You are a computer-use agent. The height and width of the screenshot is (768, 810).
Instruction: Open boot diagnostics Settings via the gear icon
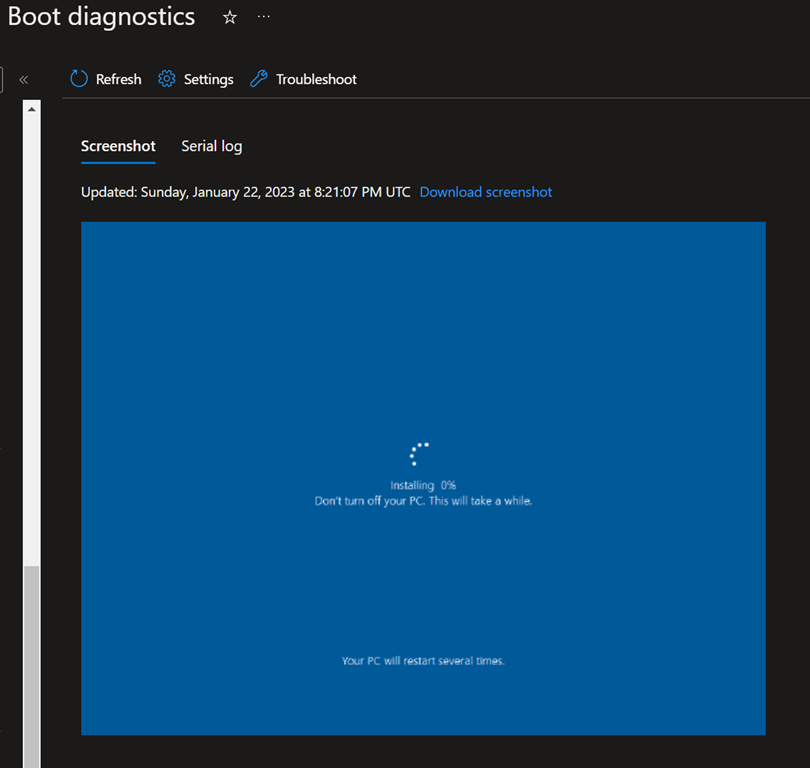coord(166,79)
